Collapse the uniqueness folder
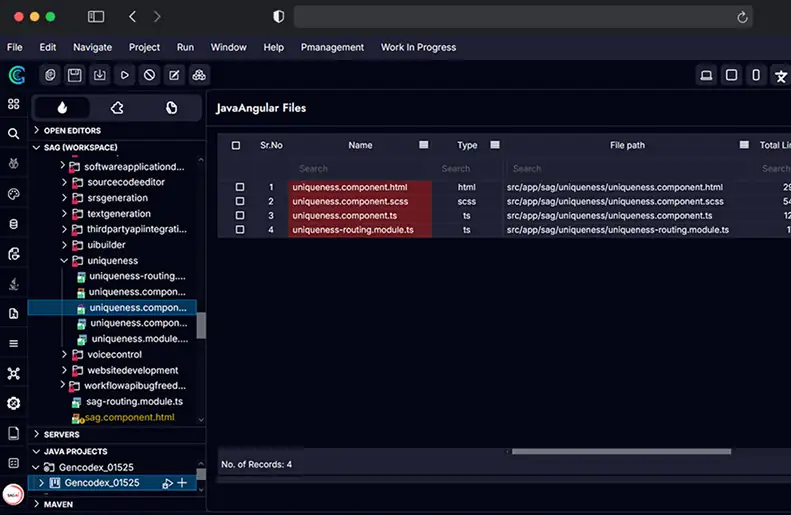 [64, 260]
